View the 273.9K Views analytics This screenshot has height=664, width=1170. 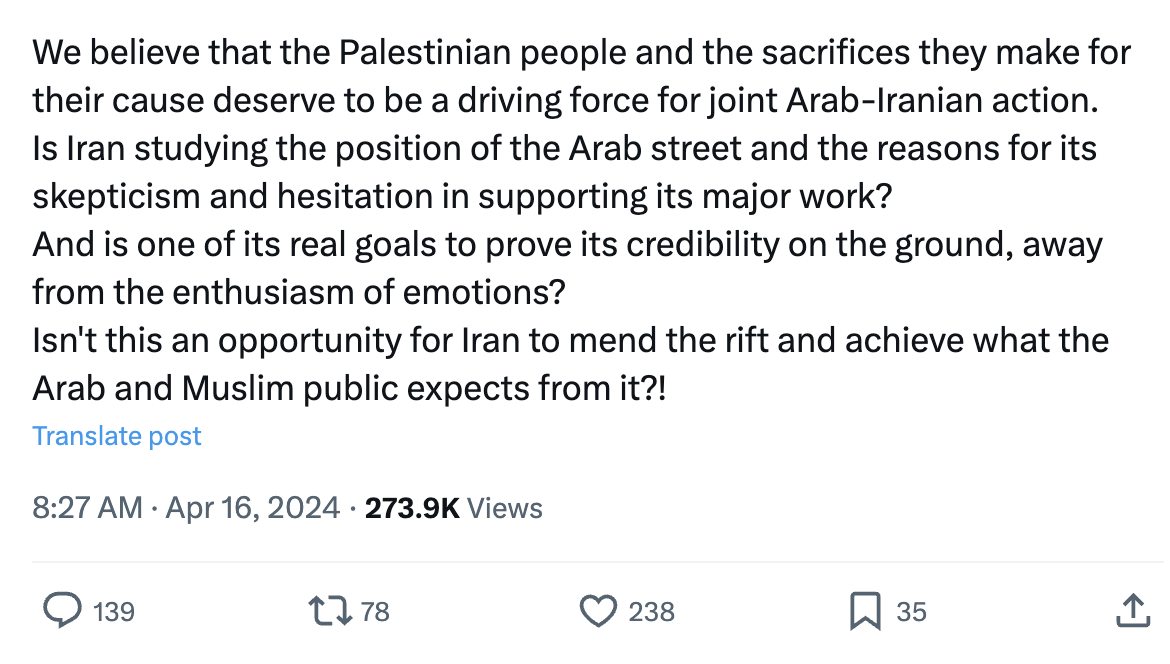pyautogui.click(x=454, y=508)
